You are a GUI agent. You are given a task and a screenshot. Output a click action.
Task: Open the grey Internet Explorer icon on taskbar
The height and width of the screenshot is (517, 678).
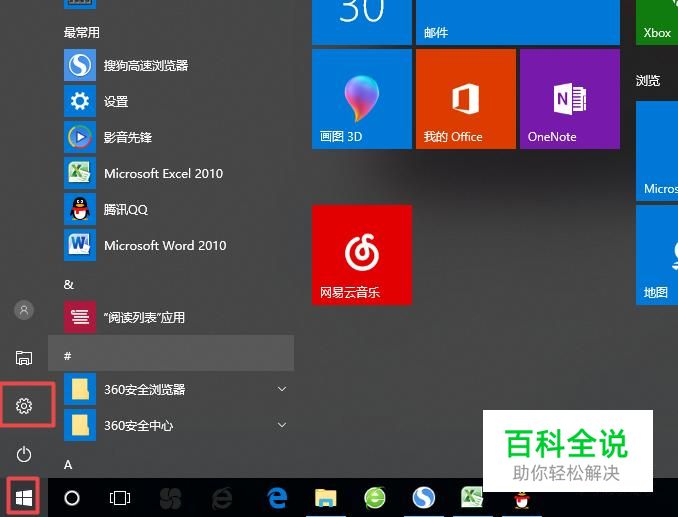point(222,498)
